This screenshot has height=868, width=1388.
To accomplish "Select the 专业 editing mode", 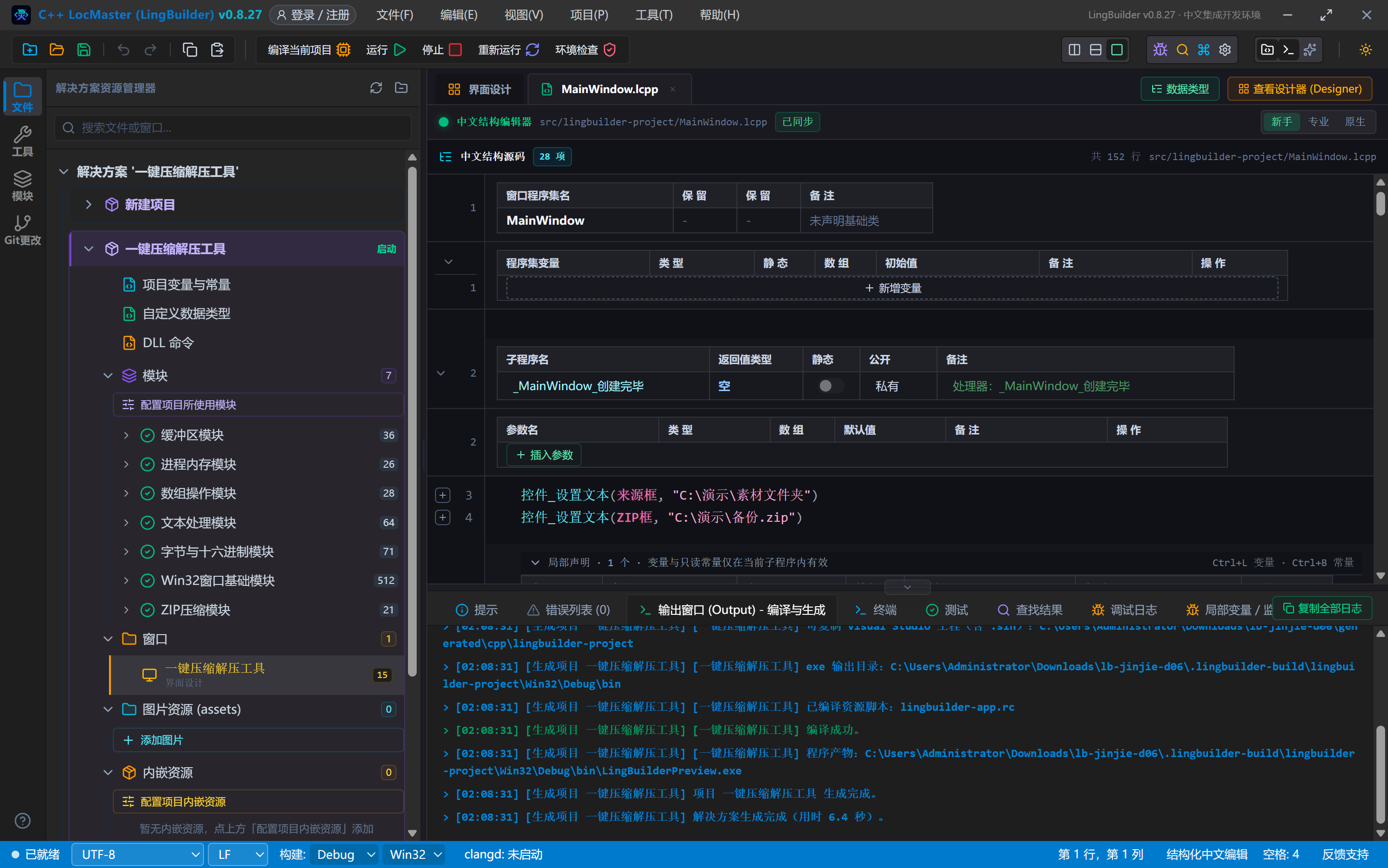I will (1318, 122).
